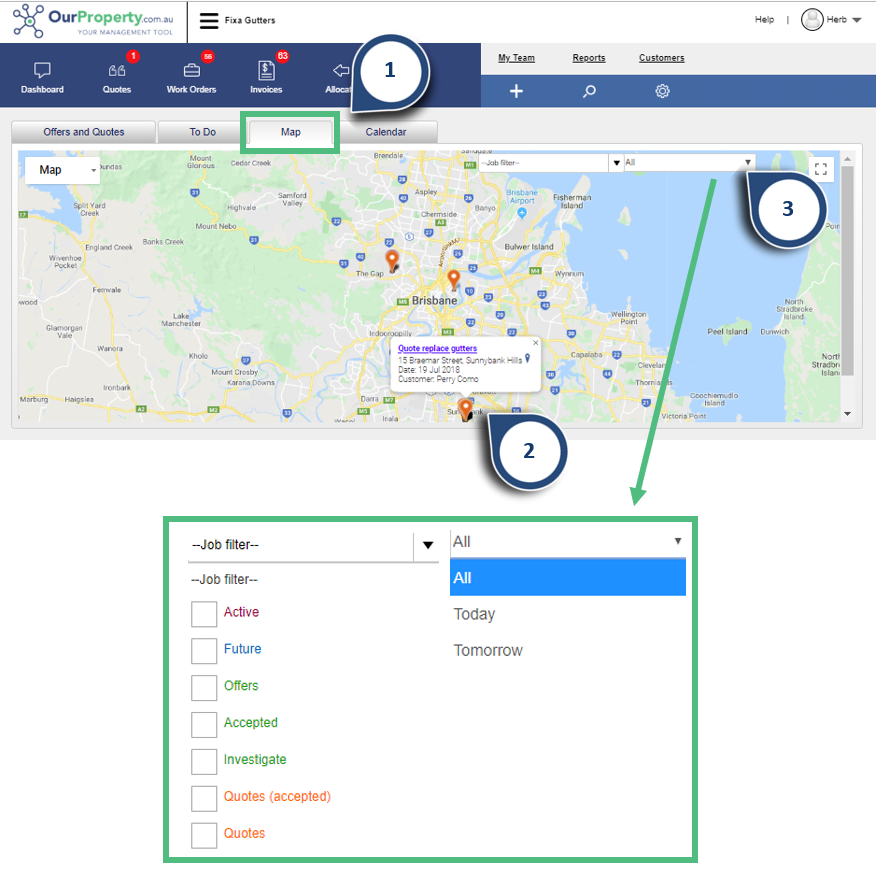Viewport: 878px width, 870px height.
Task: Select the map pin near The Gap
Action: (x=392, y=260)
